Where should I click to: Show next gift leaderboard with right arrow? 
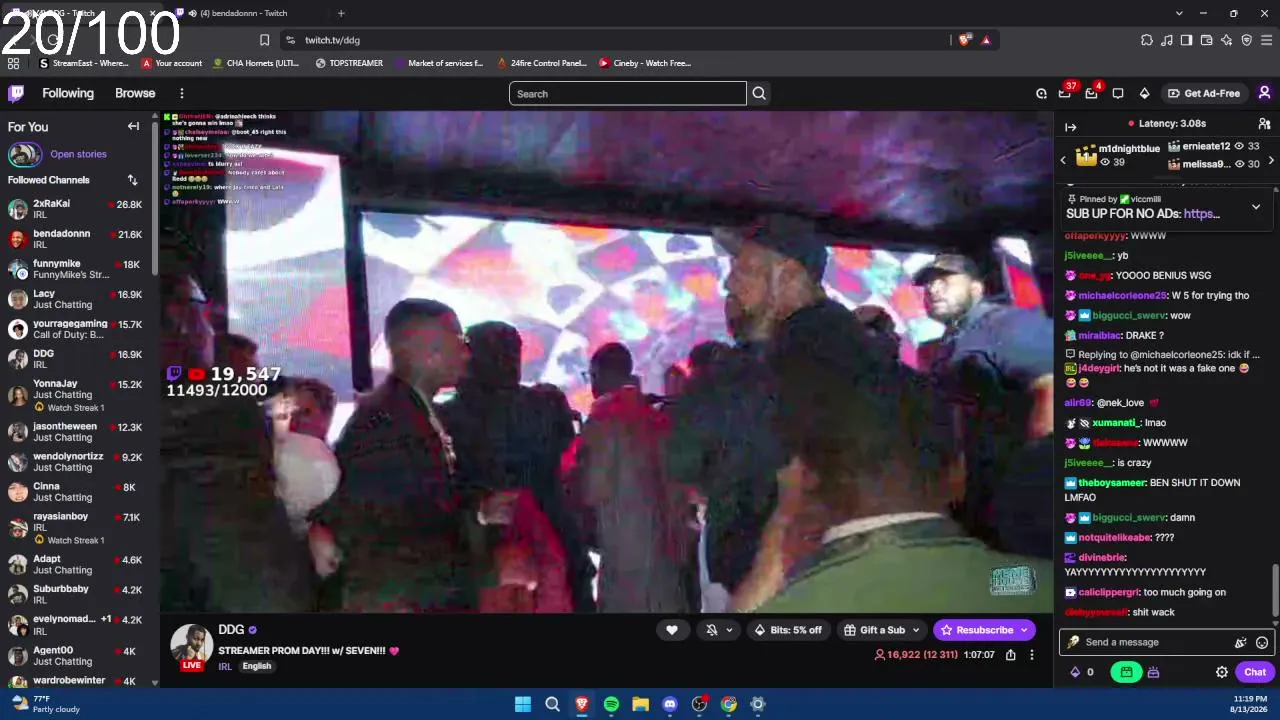(x=1271, y=160)
